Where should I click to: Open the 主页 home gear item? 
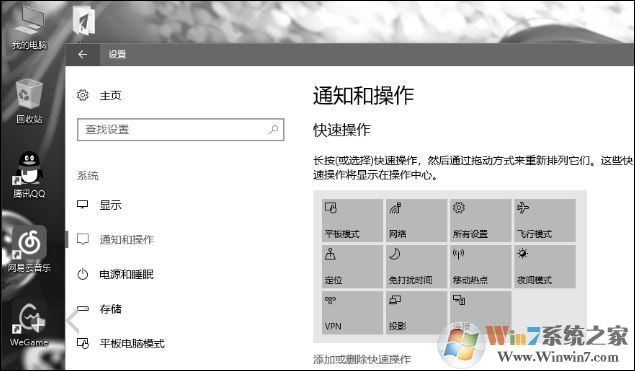[99, 96]
